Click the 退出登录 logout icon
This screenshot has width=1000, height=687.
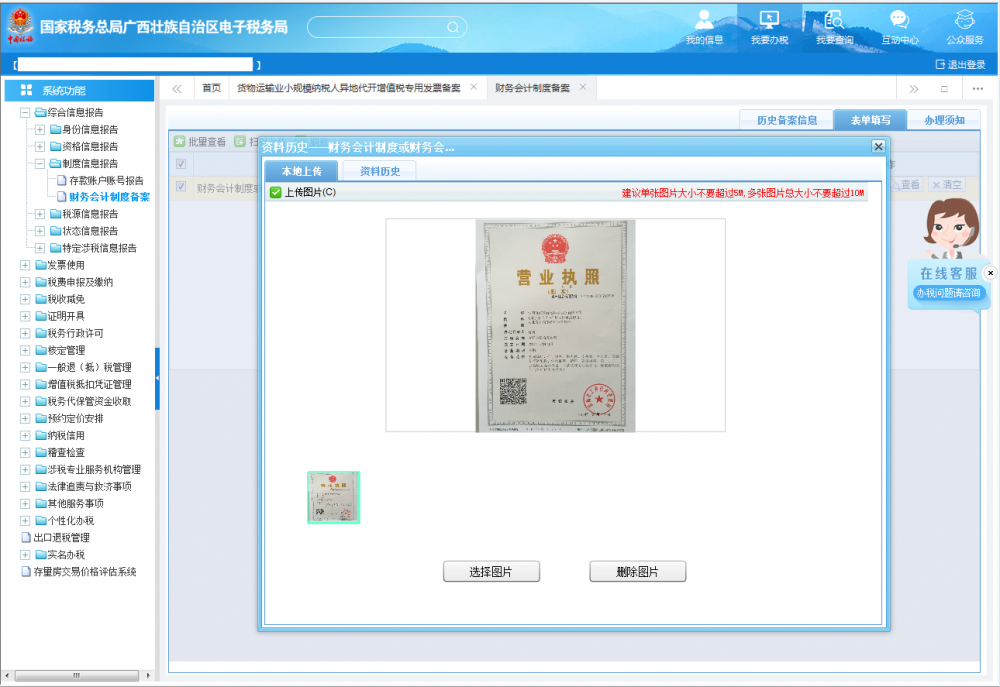940,65
